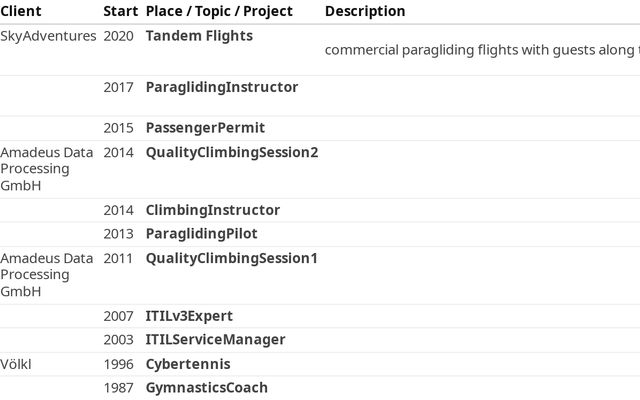The width and height of the screenshot is (640, 400).
Task: Open the ITILv3Expert entry
Action: pyautogui.click(x=189, y=316)
